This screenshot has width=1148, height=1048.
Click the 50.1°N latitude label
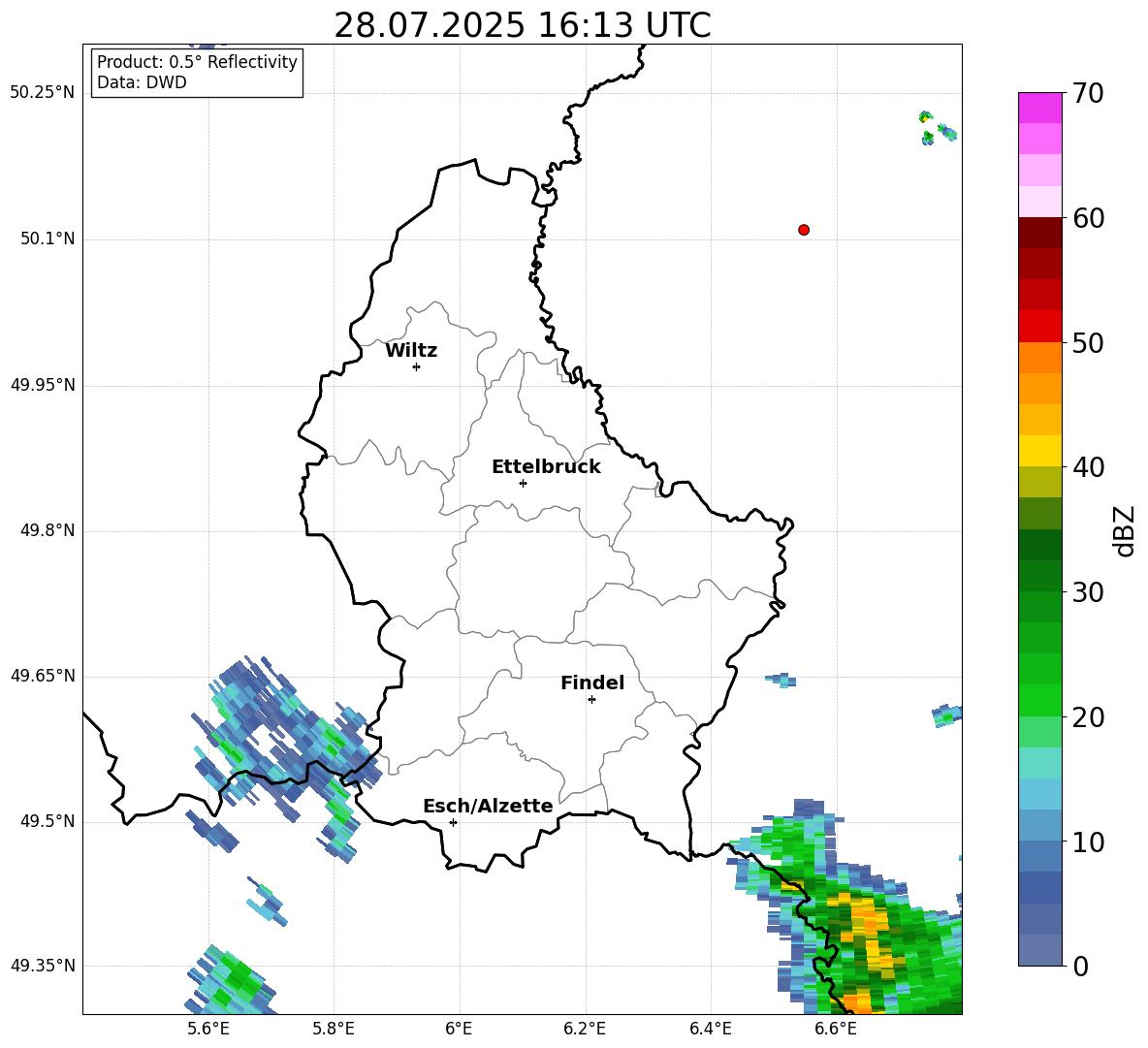tap(48, 239)
